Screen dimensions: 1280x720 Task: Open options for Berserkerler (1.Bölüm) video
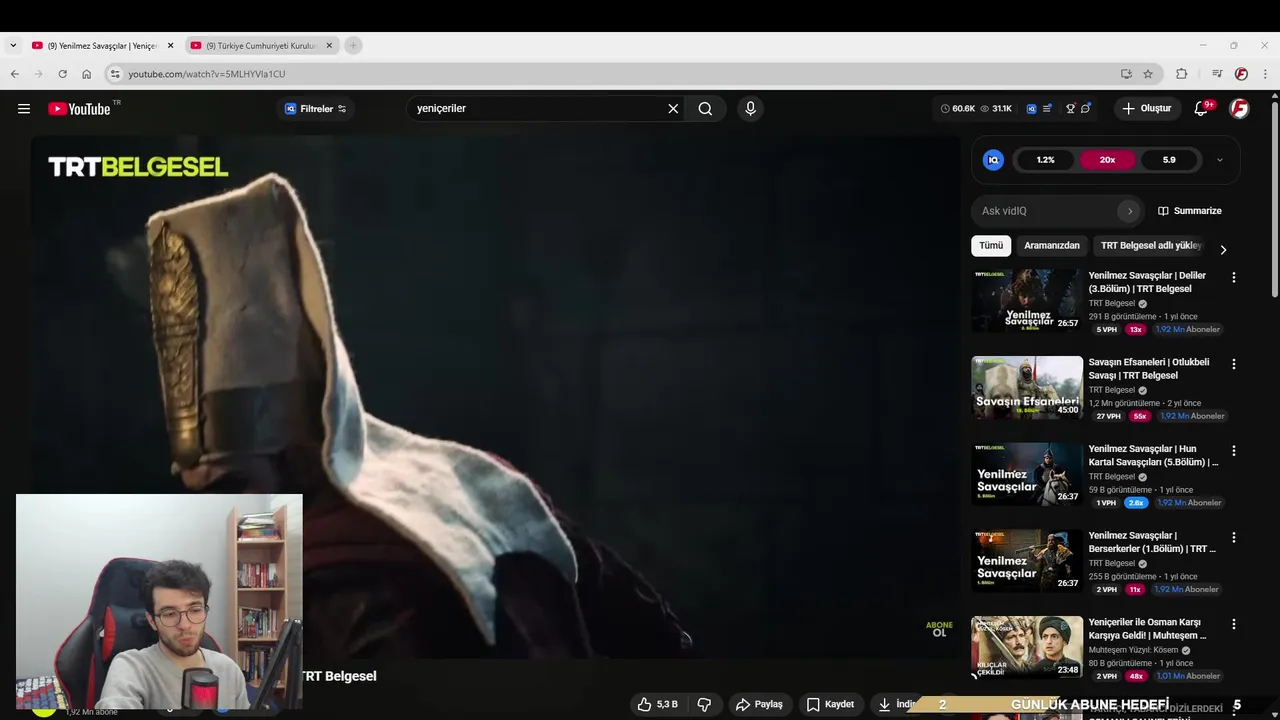[1233, 538]
